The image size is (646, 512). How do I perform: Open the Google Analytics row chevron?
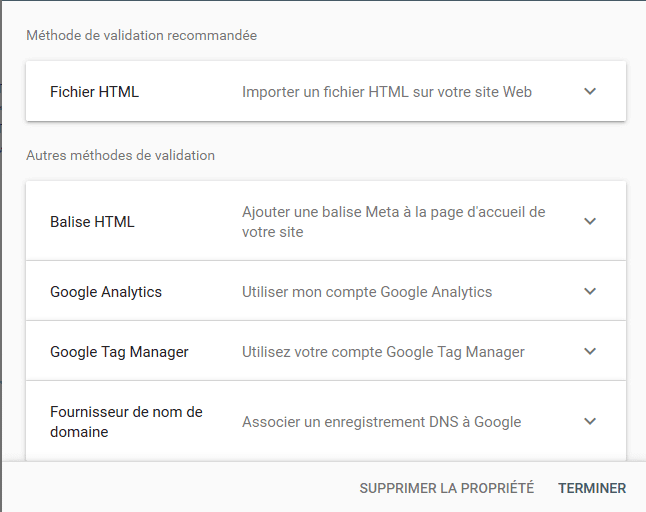(590, 292)
